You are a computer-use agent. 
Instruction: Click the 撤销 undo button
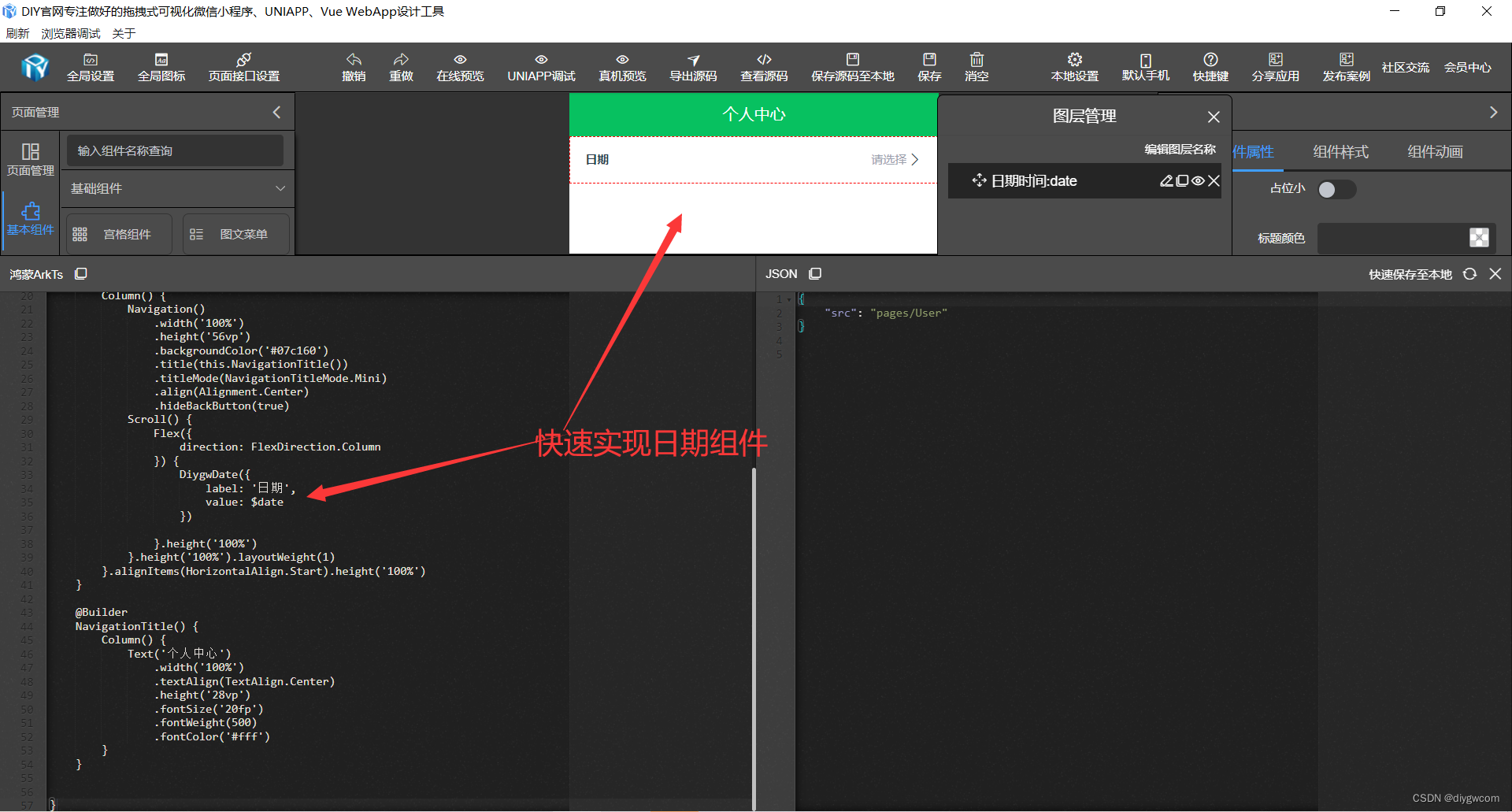(354, 68)
